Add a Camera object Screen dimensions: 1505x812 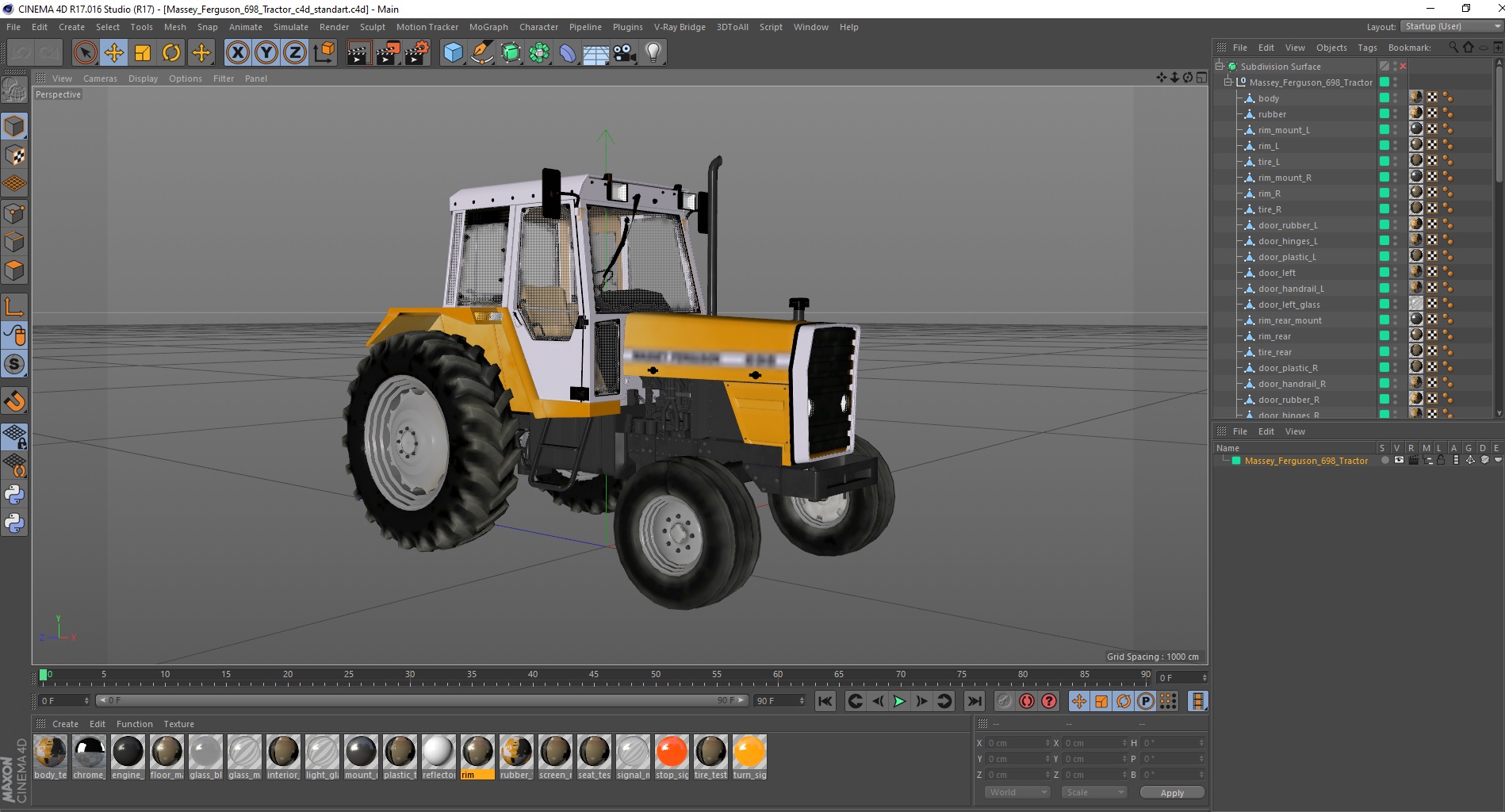point(625,53)
